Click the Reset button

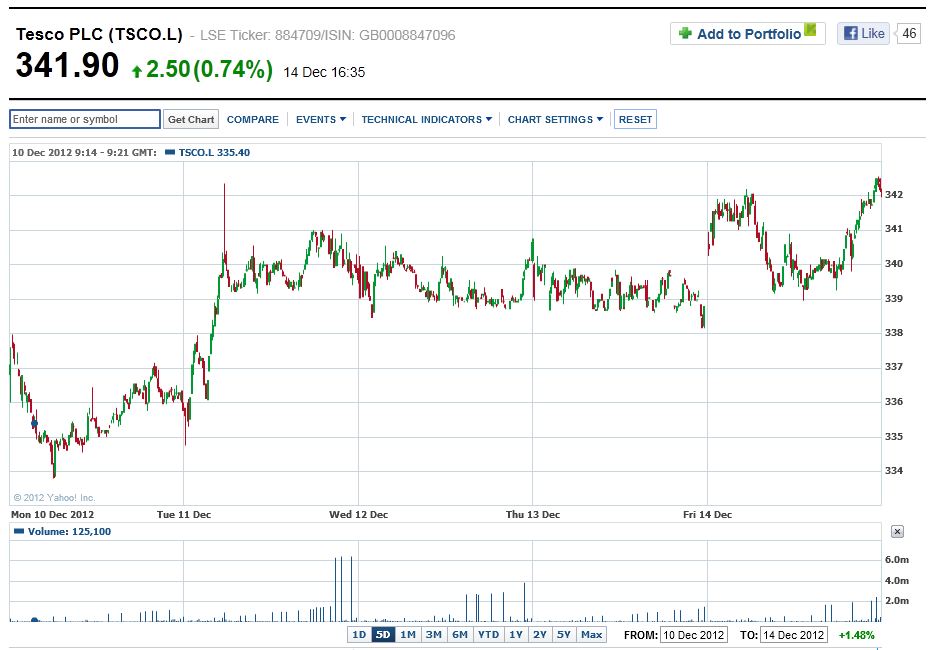[635, 119]
